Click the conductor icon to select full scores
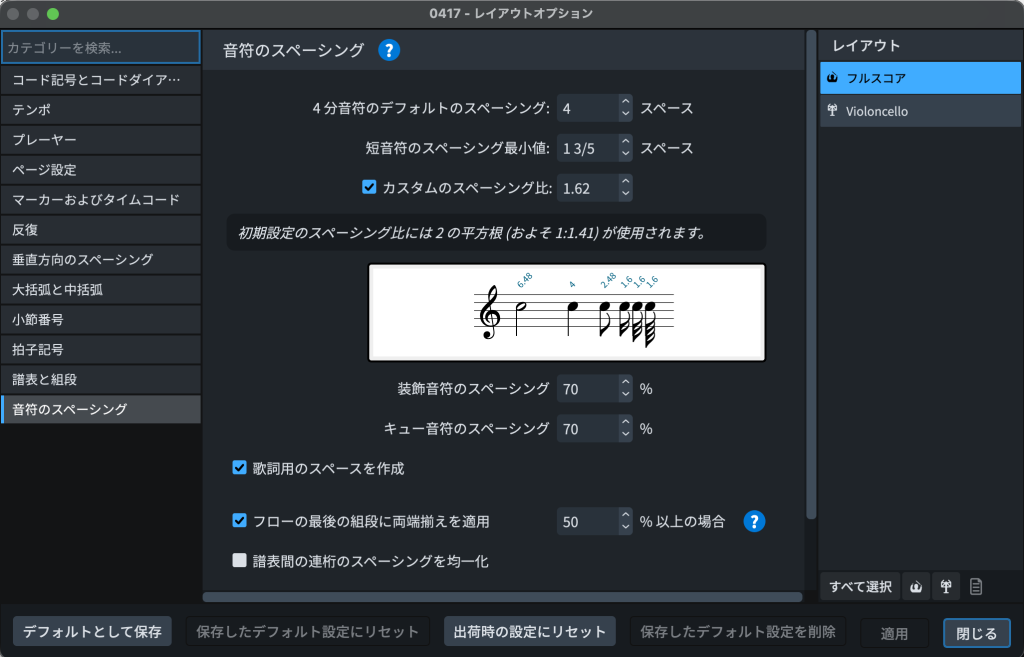This screenshot has height=657, width=1024. tap(915, 587)
